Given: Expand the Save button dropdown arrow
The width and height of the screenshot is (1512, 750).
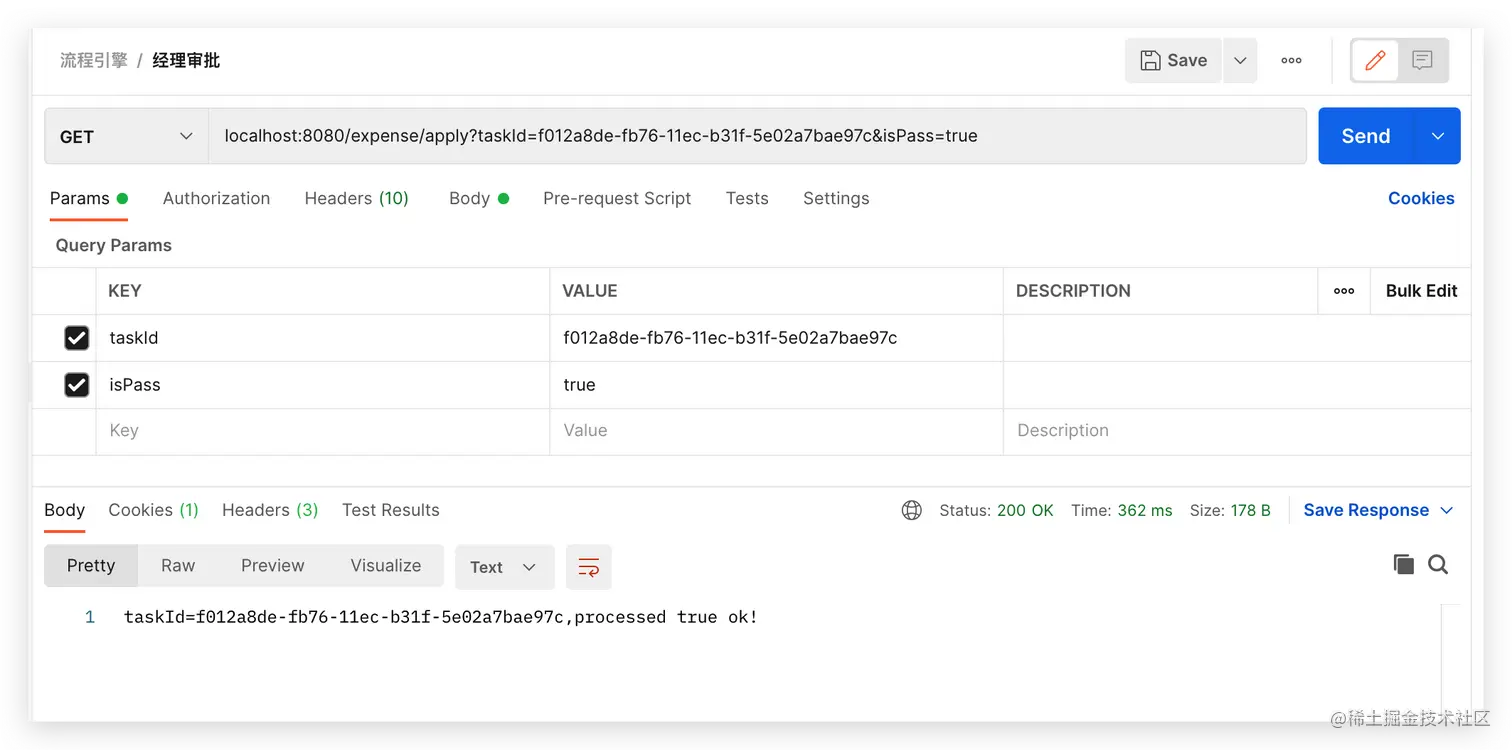Looking at the screenshot, I should [1240, 60].
